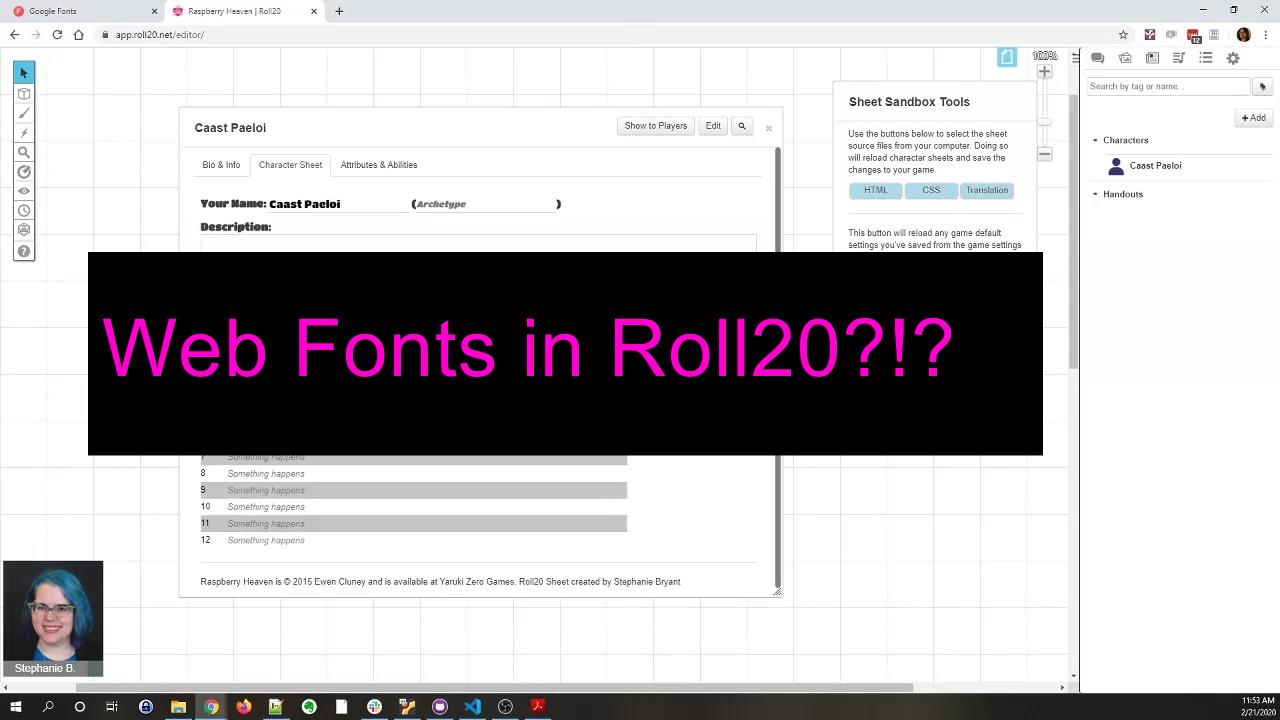Image resolution: width=1280 pixels, height=720 pixels.
Task: Click the purple checkmark extension icon
Action: point(1150,35)
